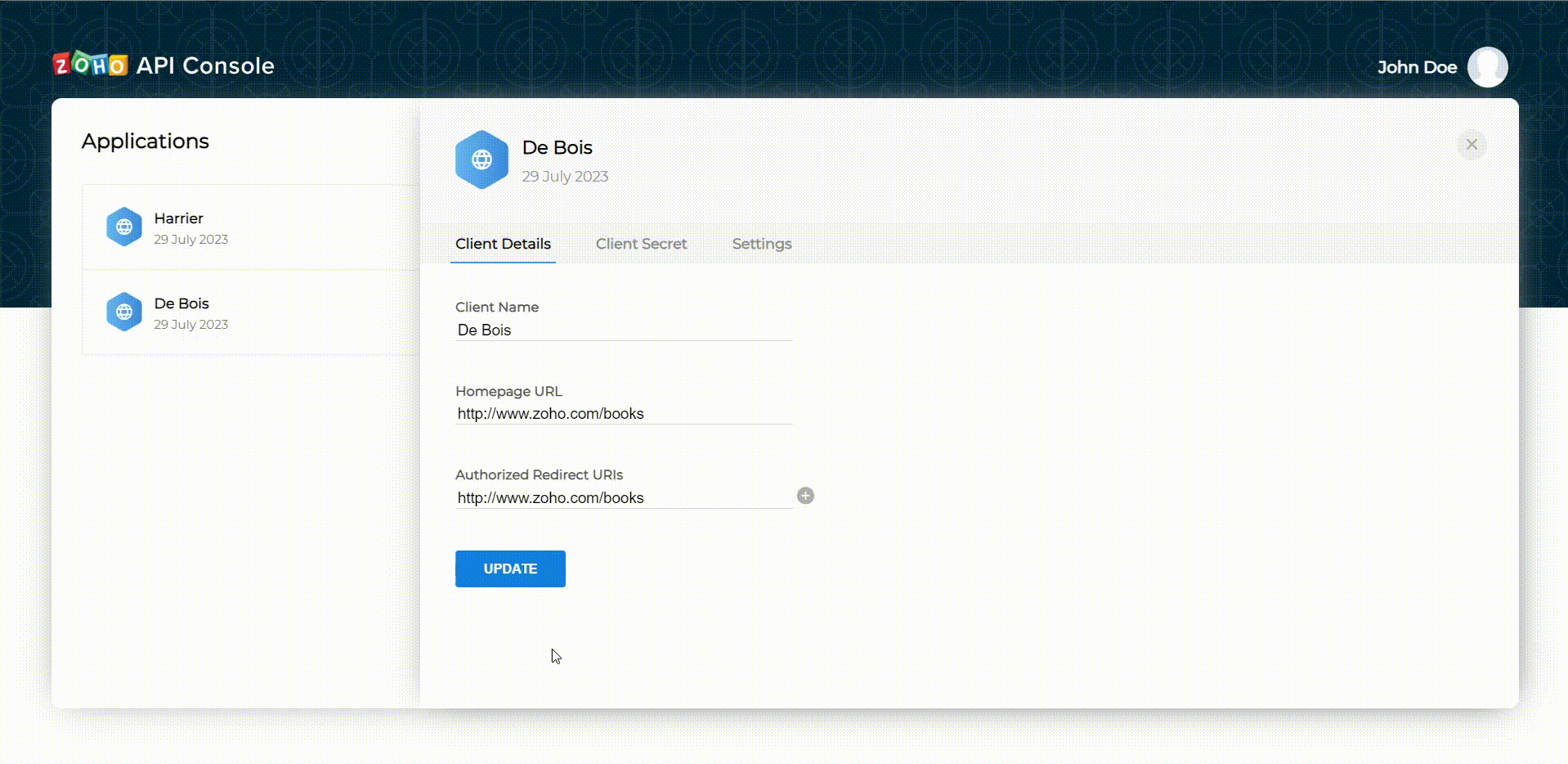Click into the Homepage URL field

coord(623,414)
